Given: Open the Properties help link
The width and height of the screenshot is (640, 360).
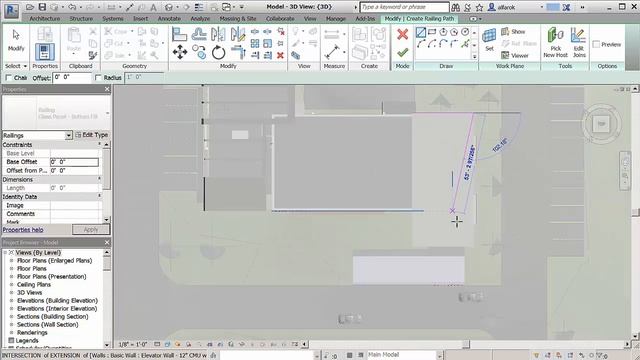Looking at the screenshot, I should point(23,230).
